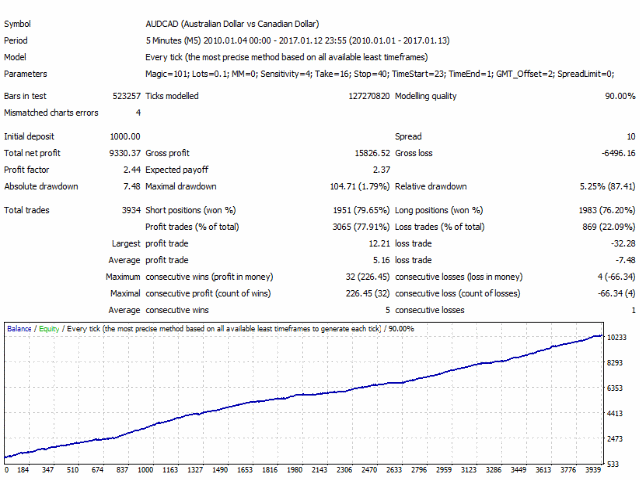This screenshot has width=640, height=480.
Task: Click the Spread value '10'
Action: point(631,137)
